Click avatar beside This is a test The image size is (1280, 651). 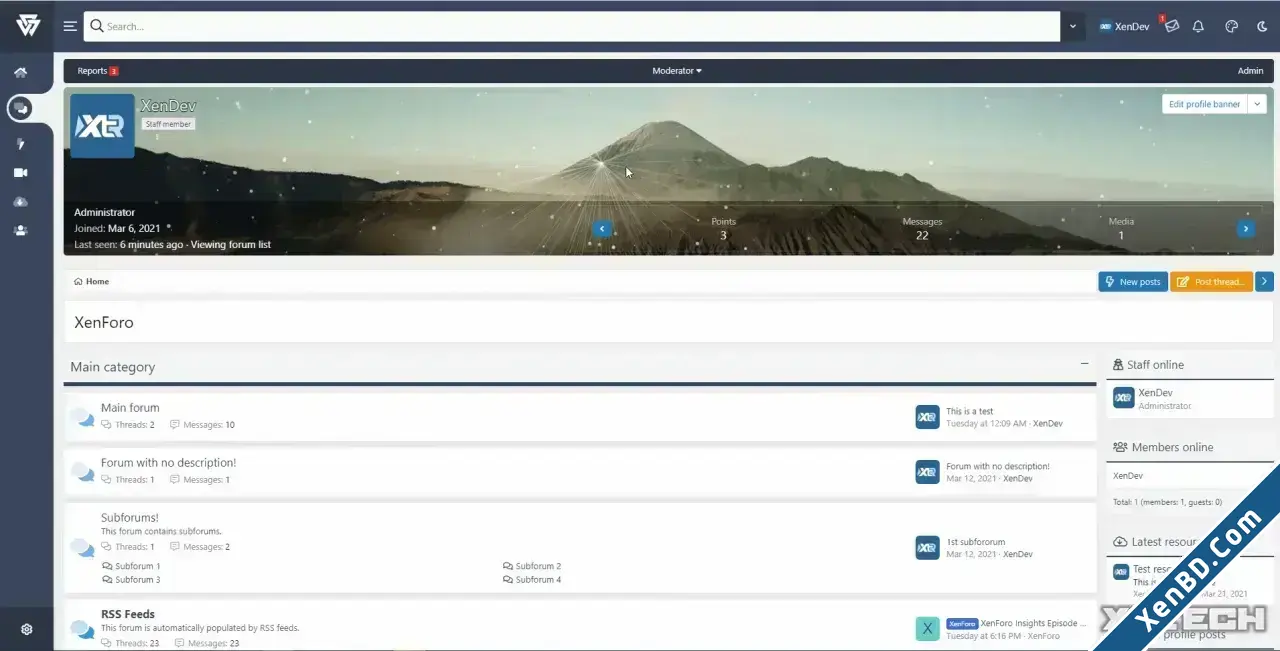(x=927, y=417)
